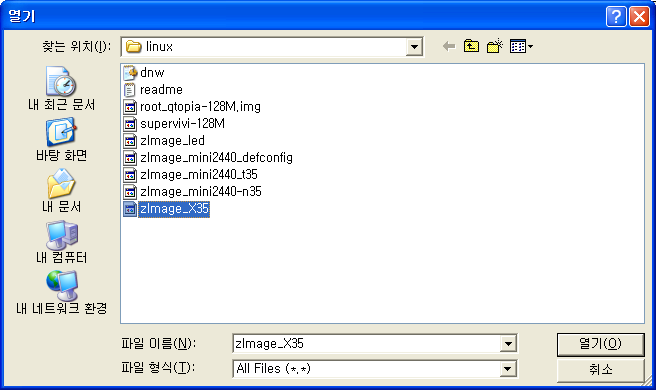656x390 pixels.
Task: Open Desktop shortcut (바탕 화면)
Action: (62, 140)
